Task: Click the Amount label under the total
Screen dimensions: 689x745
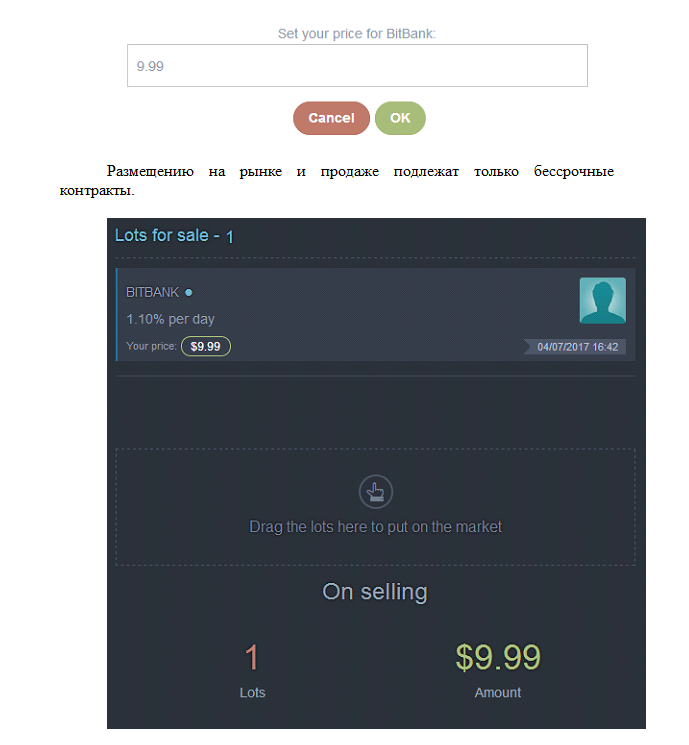Action: point(498,693)
